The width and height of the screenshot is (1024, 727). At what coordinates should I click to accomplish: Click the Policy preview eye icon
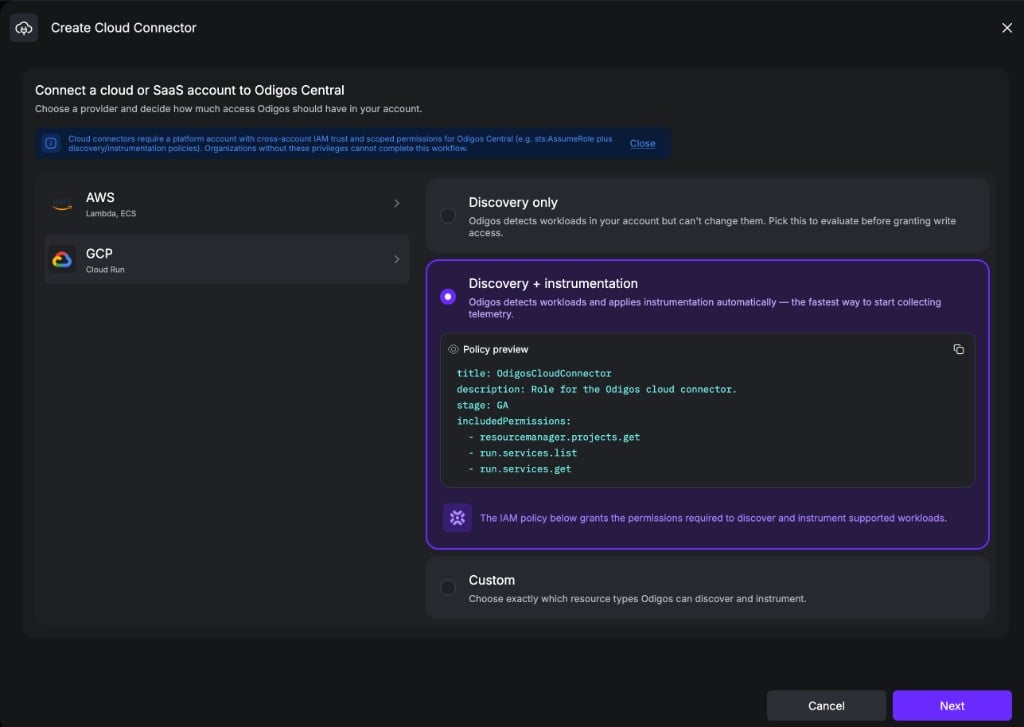(x=453, y=349)
